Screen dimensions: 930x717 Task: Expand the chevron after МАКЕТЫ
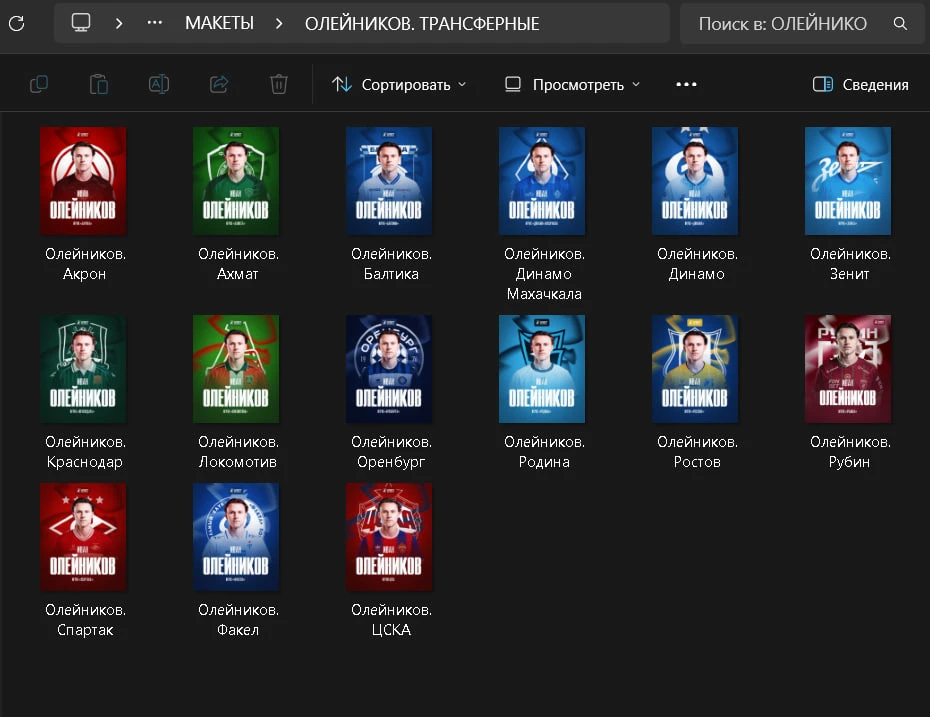pyautogui.click(x=279, y=23)
